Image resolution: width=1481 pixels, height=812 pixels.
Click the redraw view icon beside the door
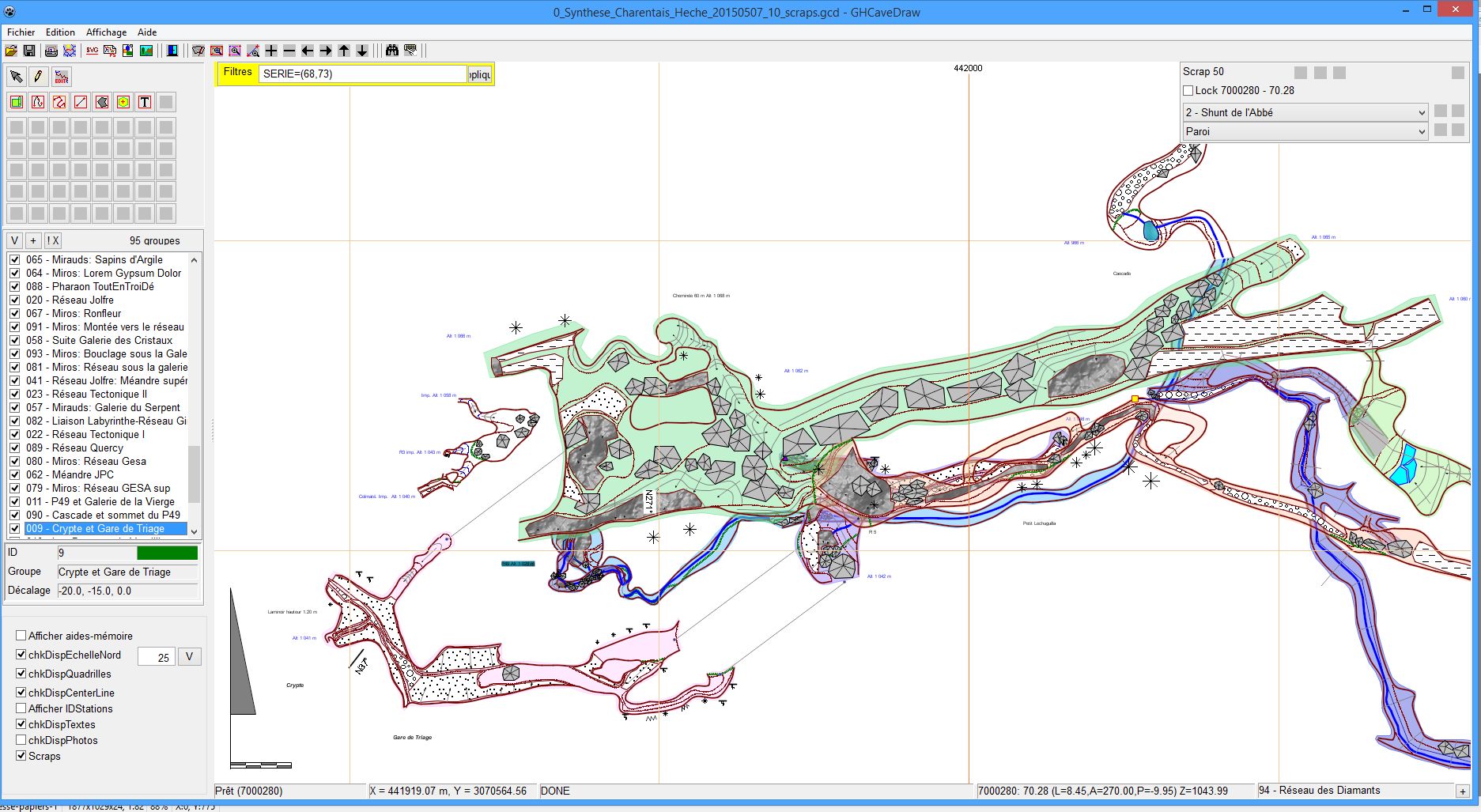198,51
